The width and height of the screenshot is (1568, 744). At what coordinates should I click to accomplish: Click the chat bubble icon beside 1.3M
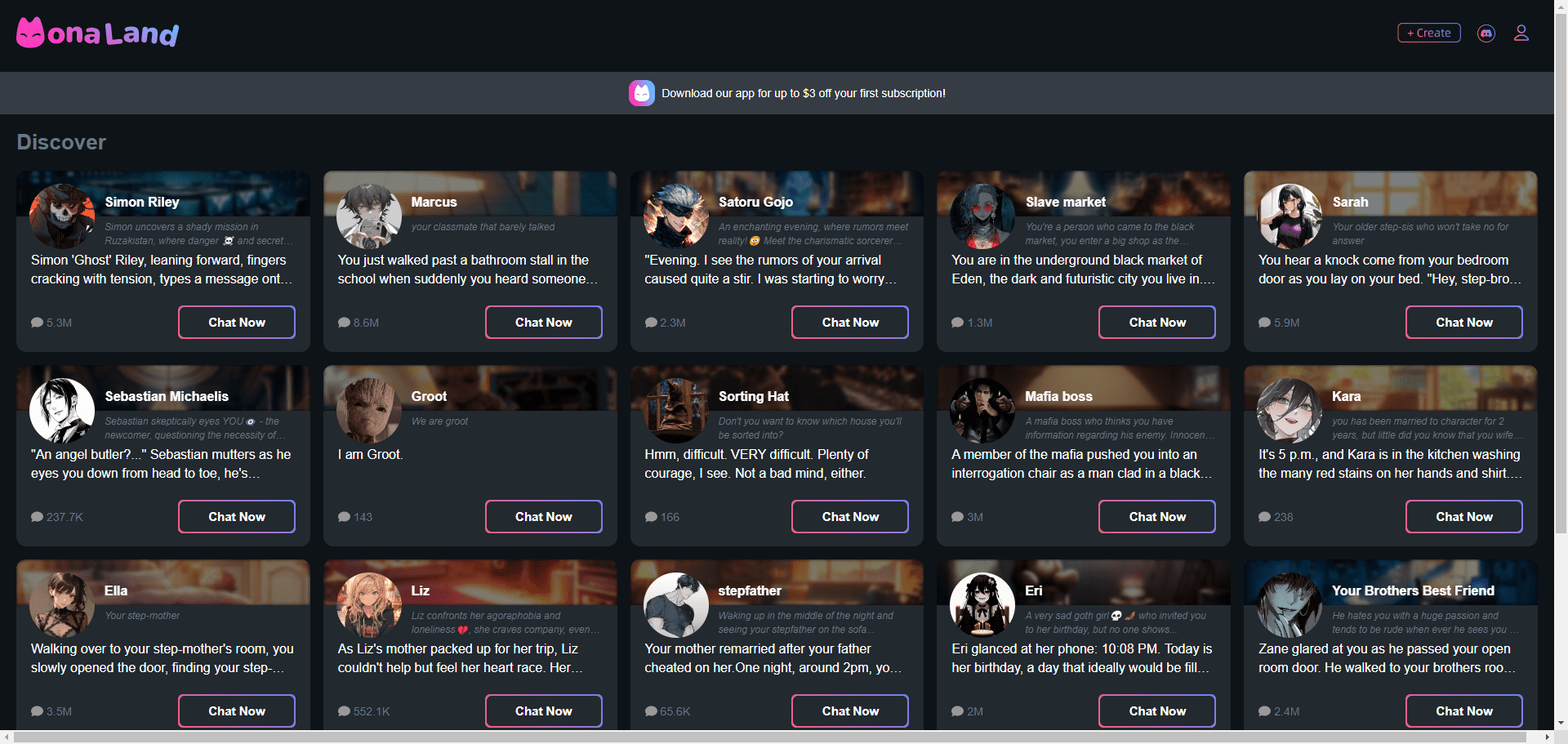pyautogui.click(x=957, y=323)
